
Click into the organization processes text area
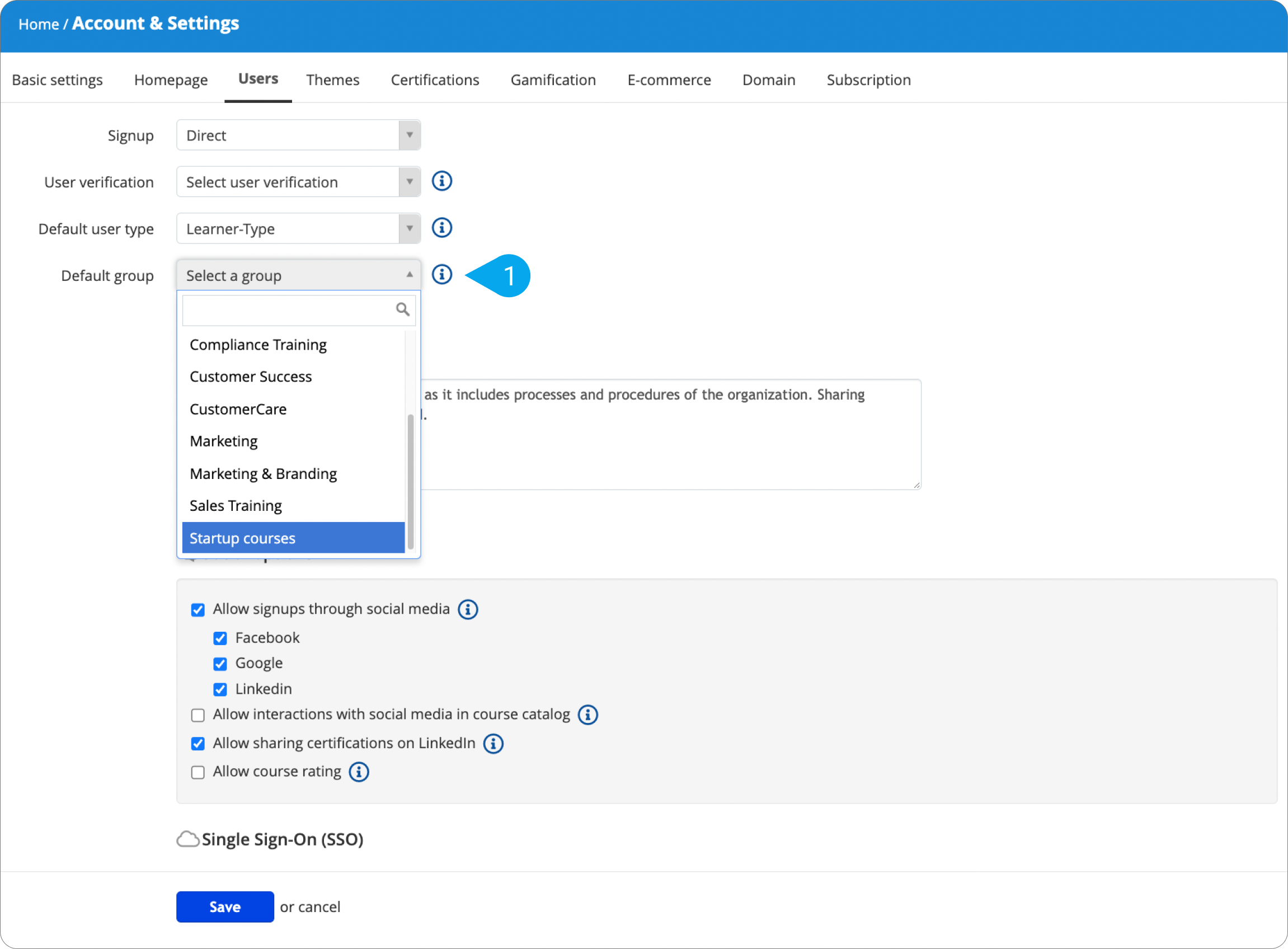coord(671,434)
